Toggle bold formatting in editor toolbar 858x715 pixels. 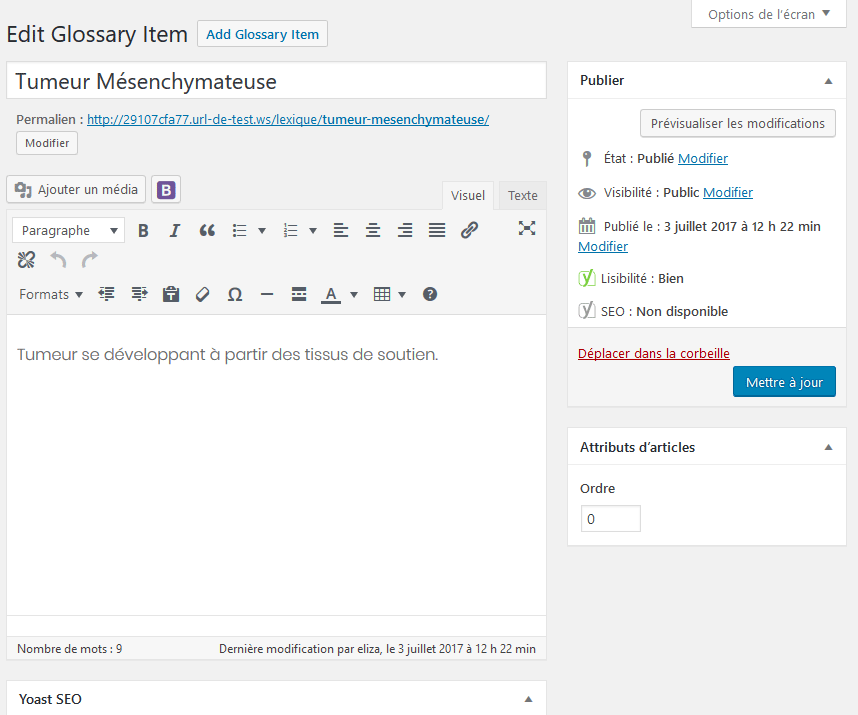143,231
